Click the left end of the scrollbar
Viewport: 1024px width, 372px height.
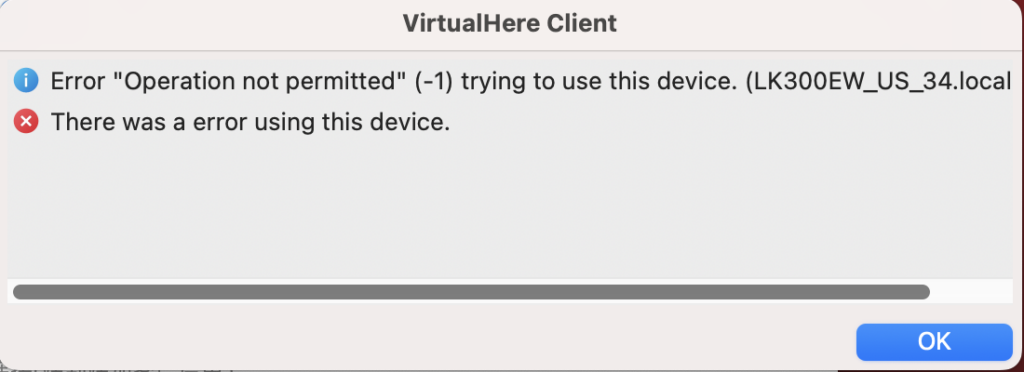20,292
